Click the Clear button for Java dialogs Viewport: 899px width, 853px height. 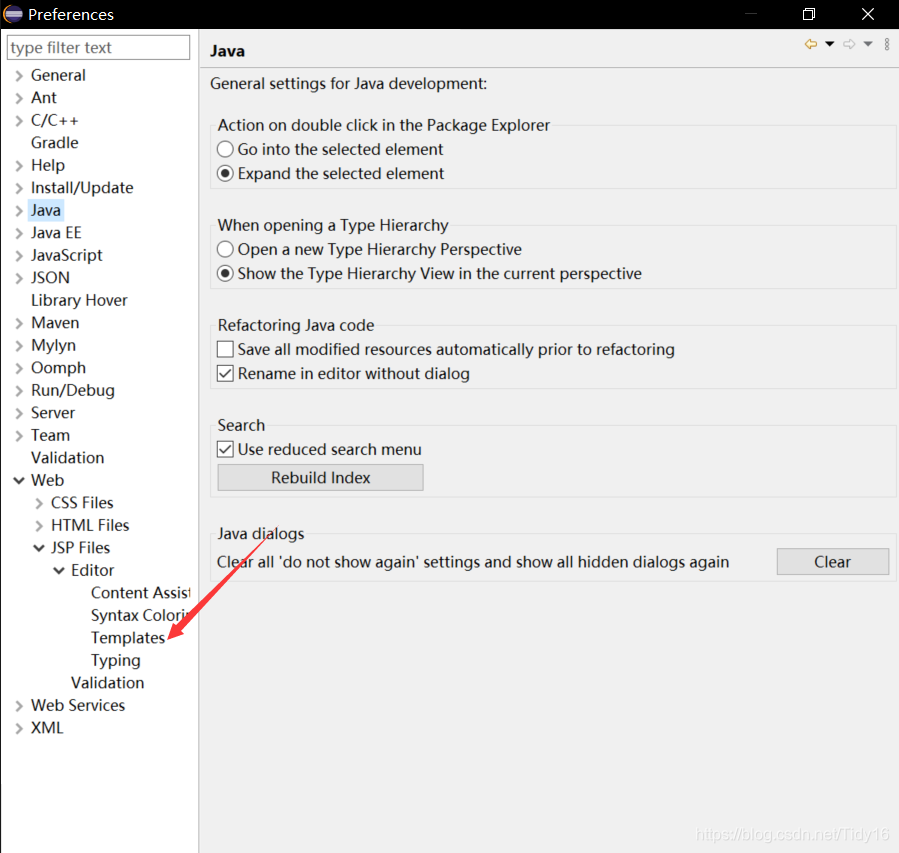(832, 562)
